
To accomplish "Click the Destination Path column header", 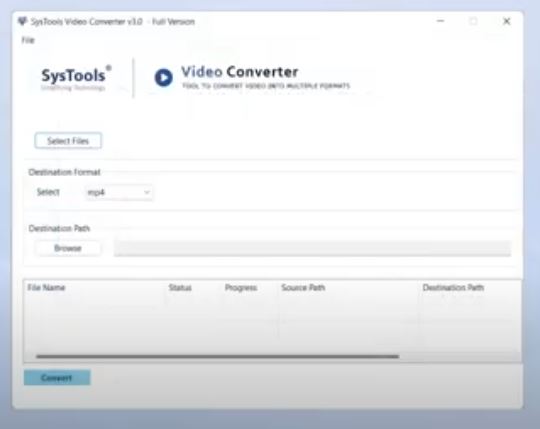I will coord(453,287).
